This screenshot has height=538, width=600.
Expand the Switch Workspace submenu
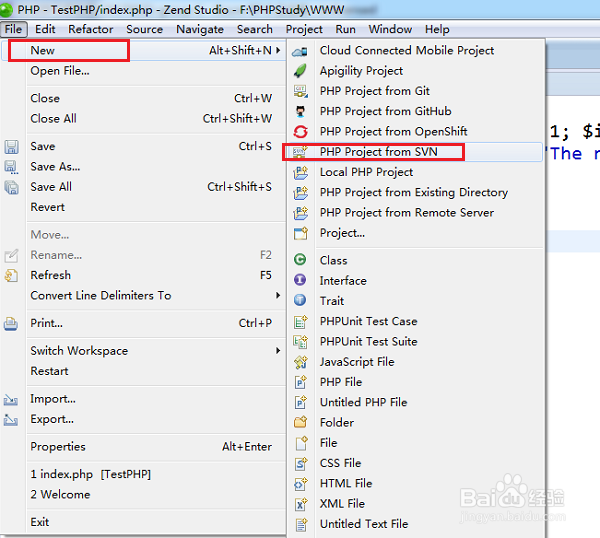(x=278, y=351)
